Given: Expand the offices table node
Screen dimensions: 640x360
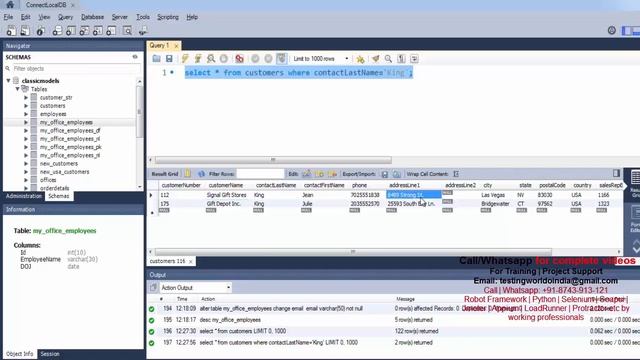Looking at the screenshot, I should click(26, 180).
